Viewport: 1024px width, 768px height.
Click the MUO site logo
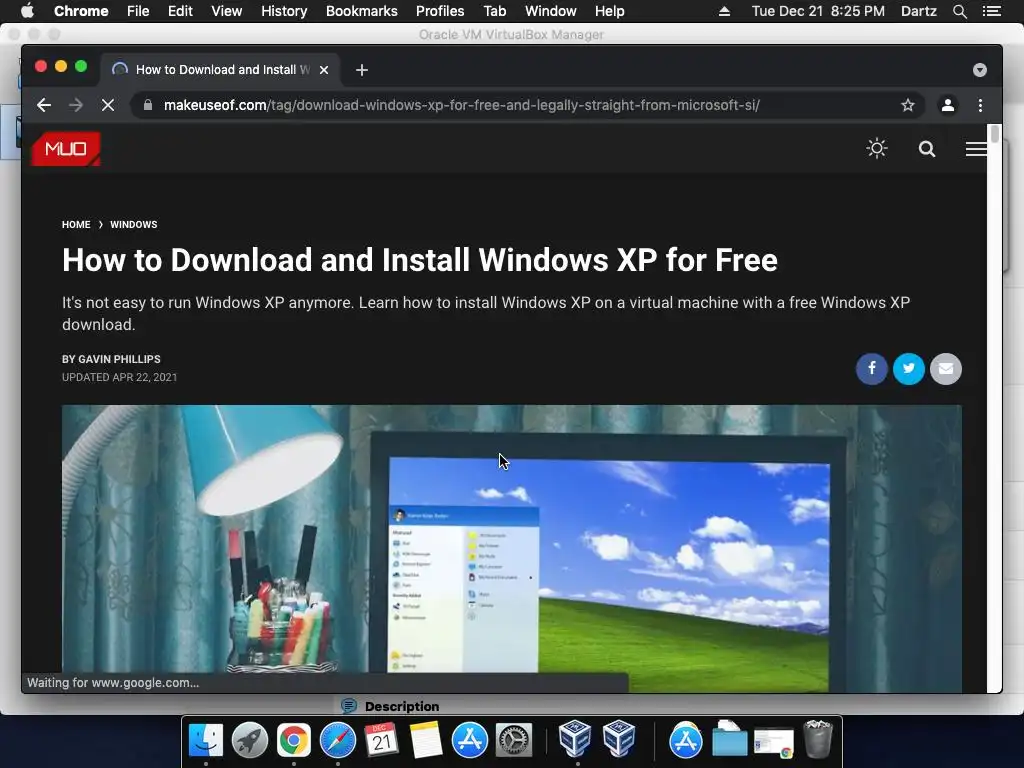[65, 149]
